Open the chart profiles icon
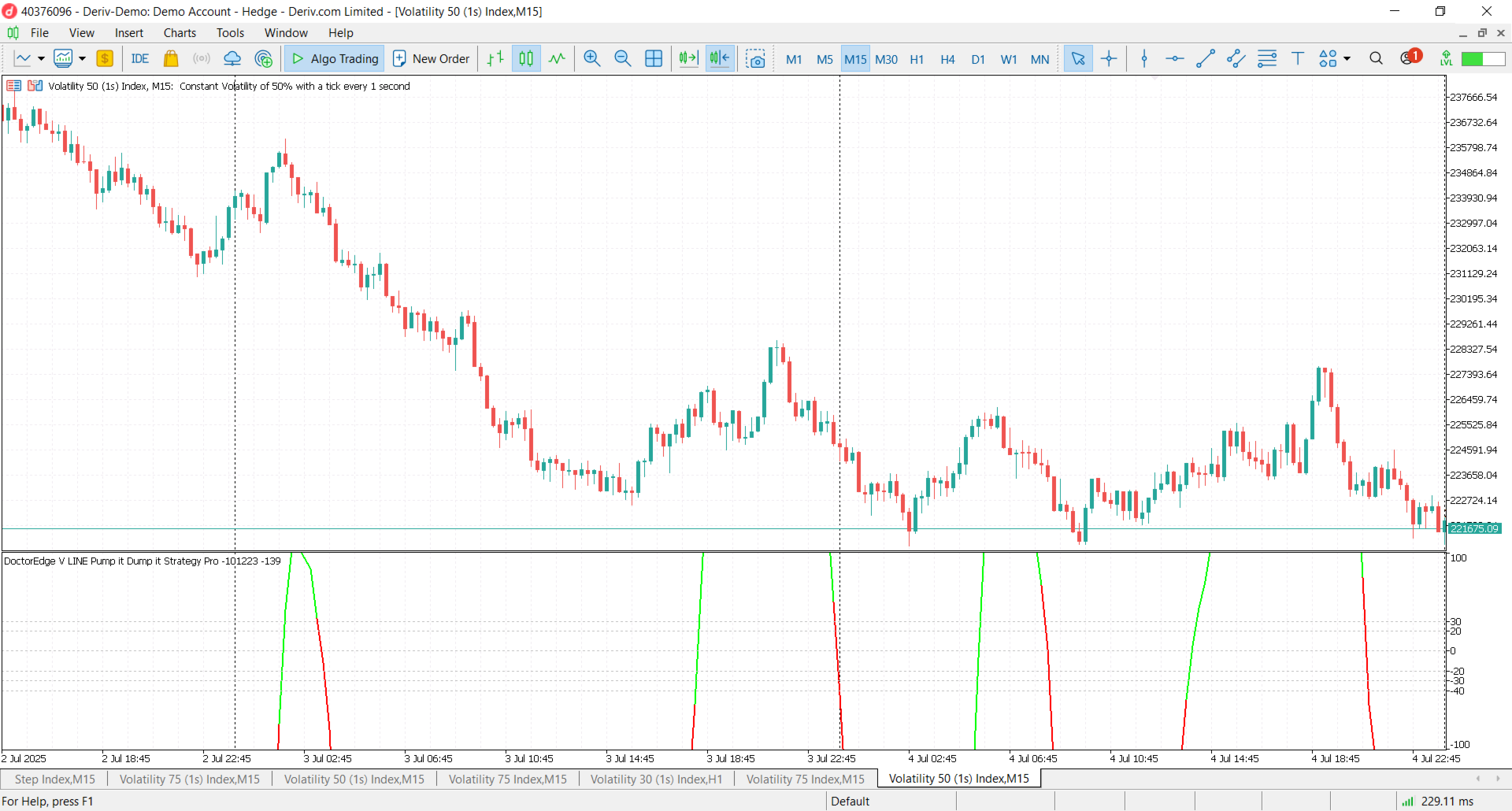The height and width of the screenshot is (811, 1512). click(63, 59)
